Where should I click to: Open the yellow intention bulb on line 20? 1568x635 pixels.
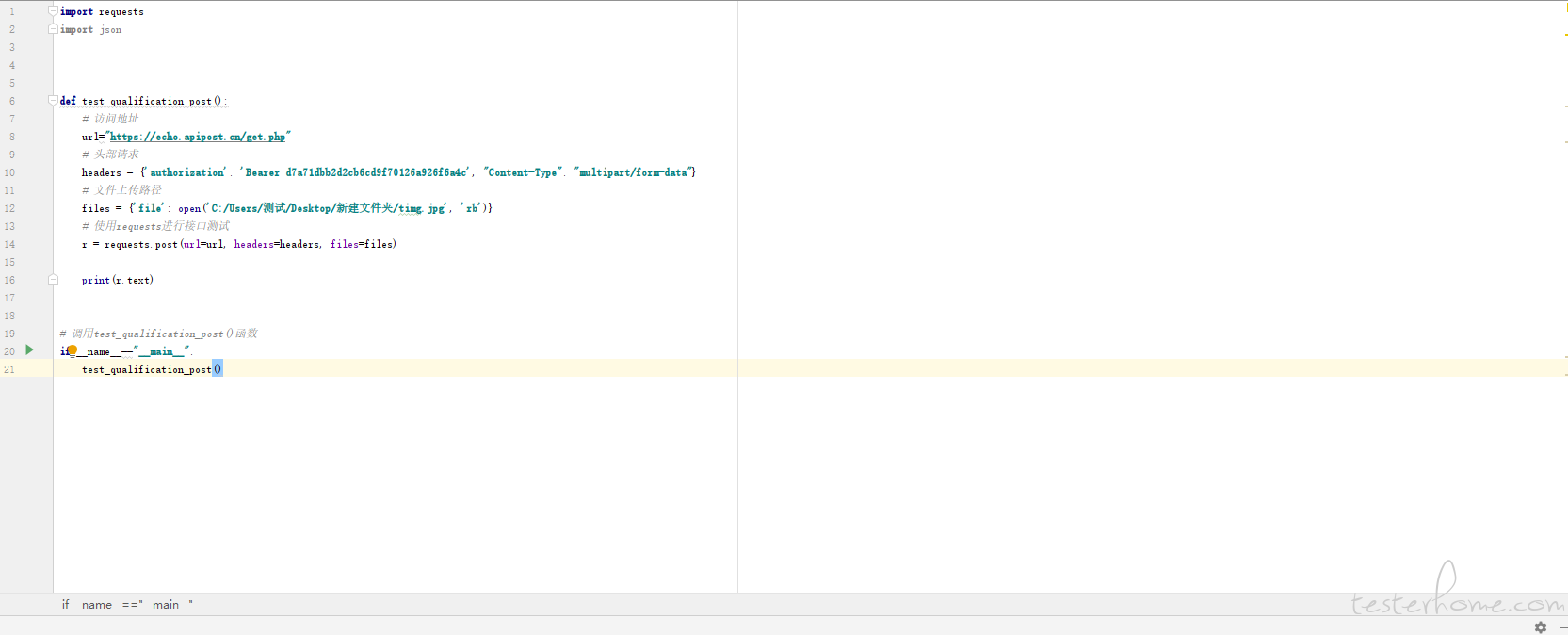click(73, 350)
